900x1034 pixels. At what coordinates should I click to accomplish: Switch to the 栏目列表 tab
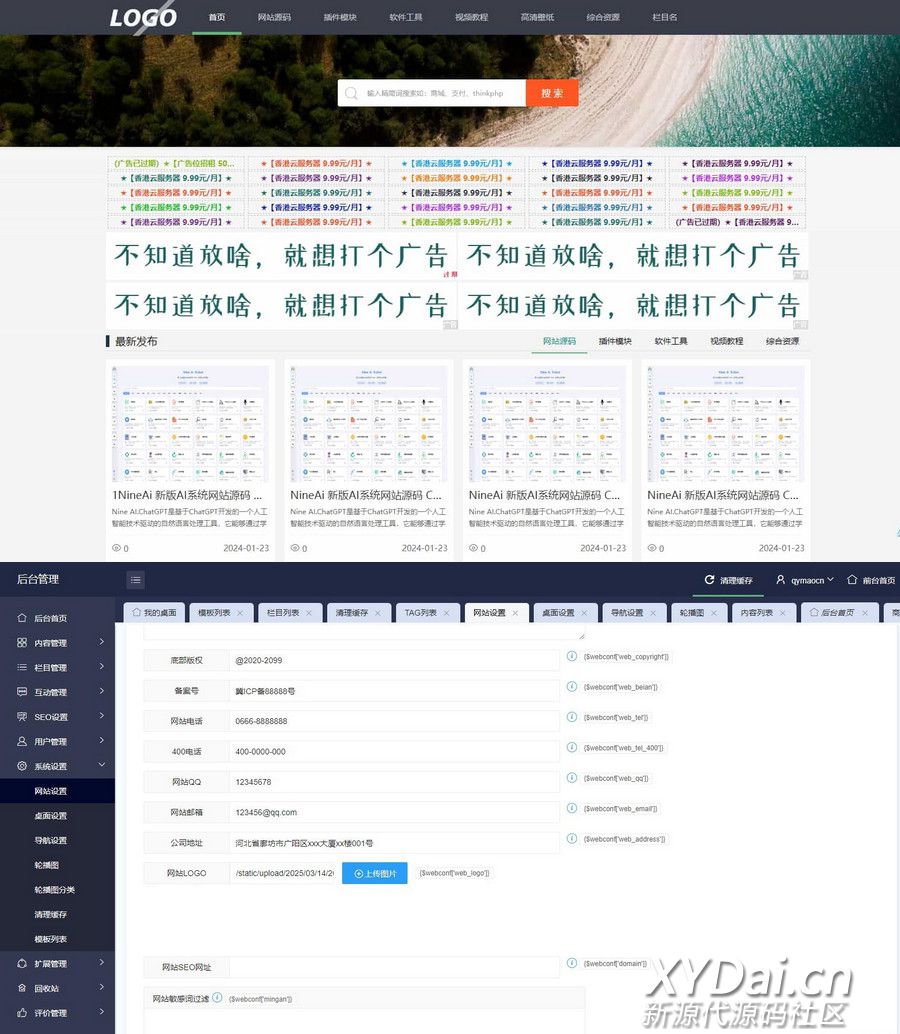coord(283,613)
